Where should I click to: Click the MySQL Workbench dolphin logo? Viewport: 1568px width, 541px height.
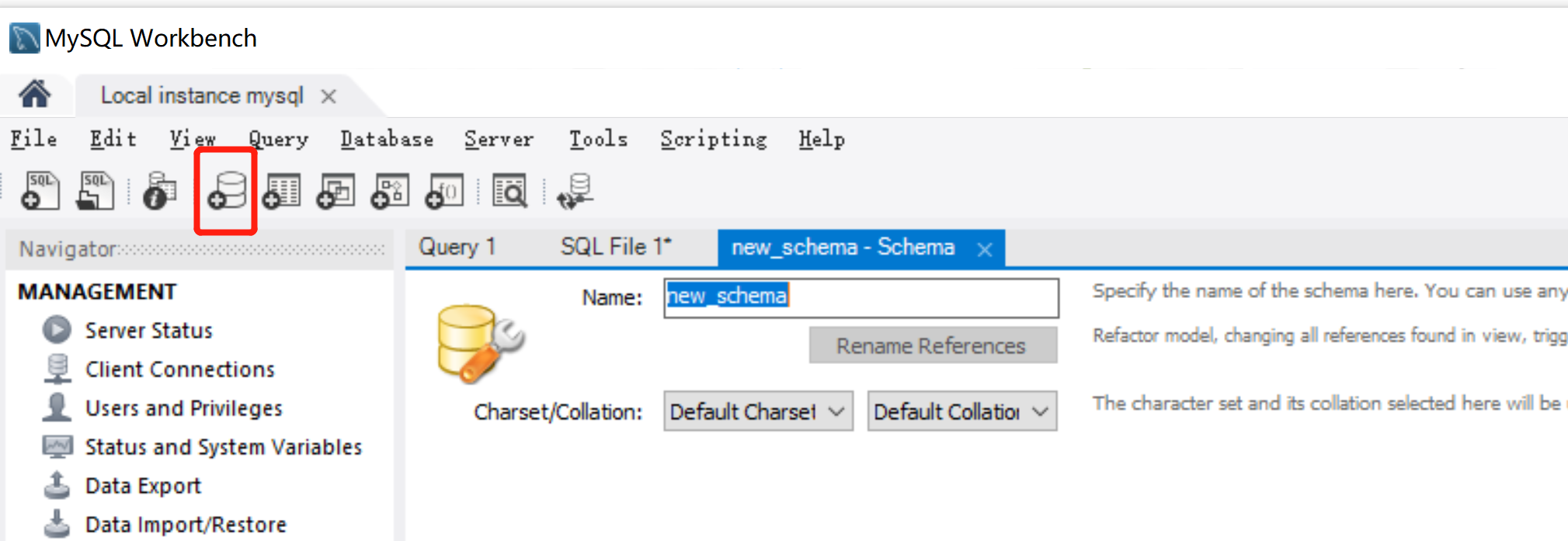24,38
